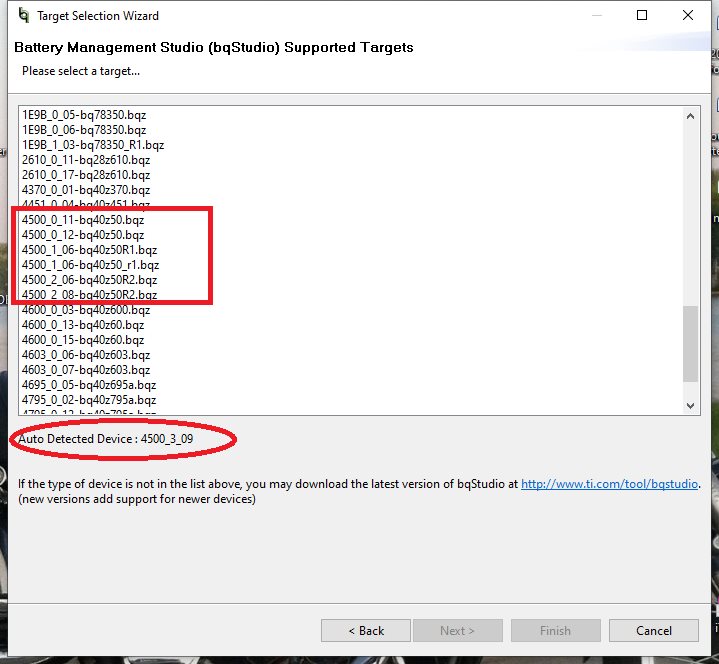Click scroll down arrow of target list
This screenshot has height=664, width=719.
tap(690, 405)
